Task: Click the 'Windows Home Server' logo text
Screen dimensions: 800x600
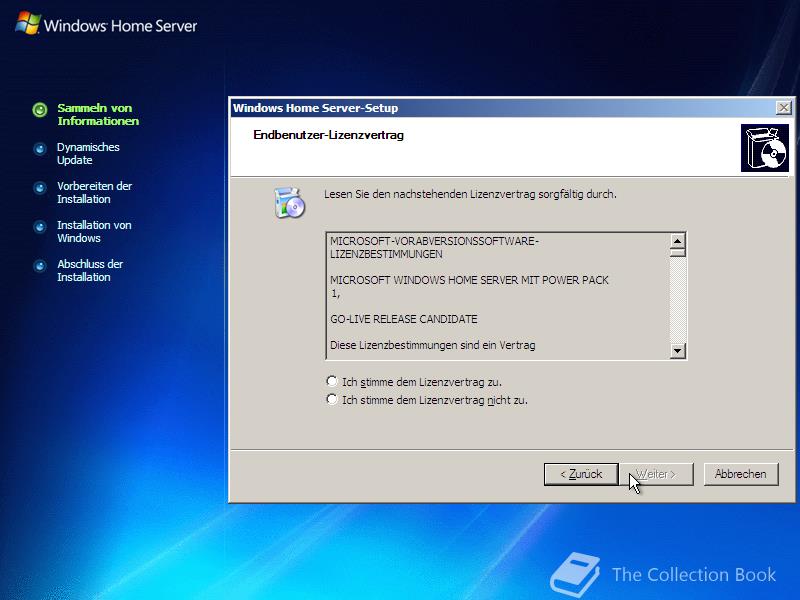Action: [120, 26]
